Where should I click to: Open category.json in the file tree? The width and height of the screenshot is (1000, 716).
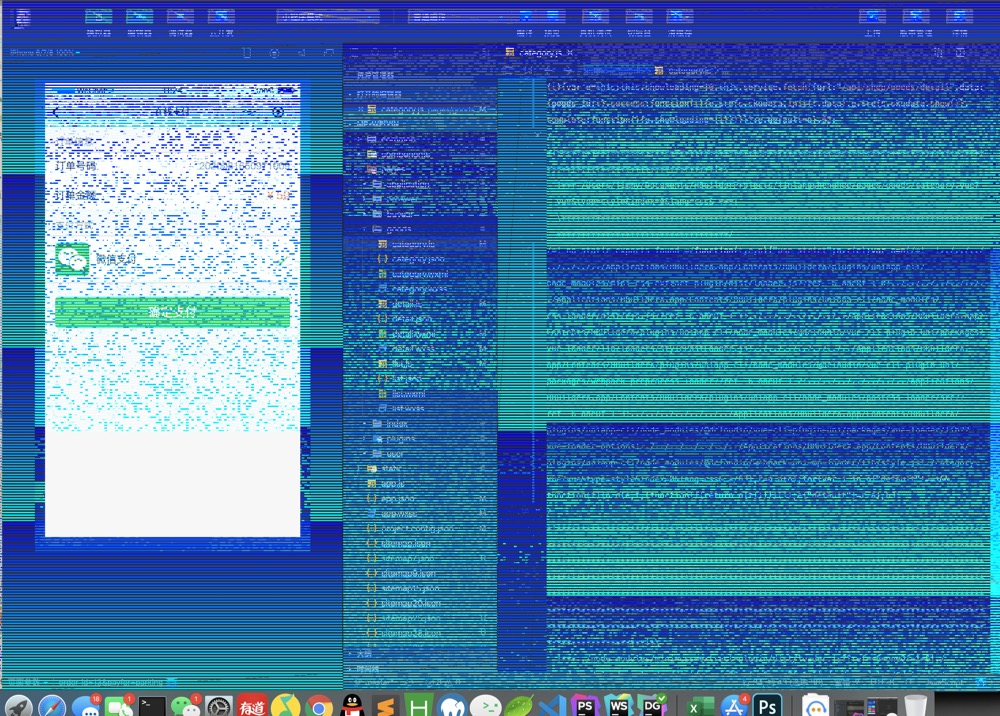click(418, 258)
